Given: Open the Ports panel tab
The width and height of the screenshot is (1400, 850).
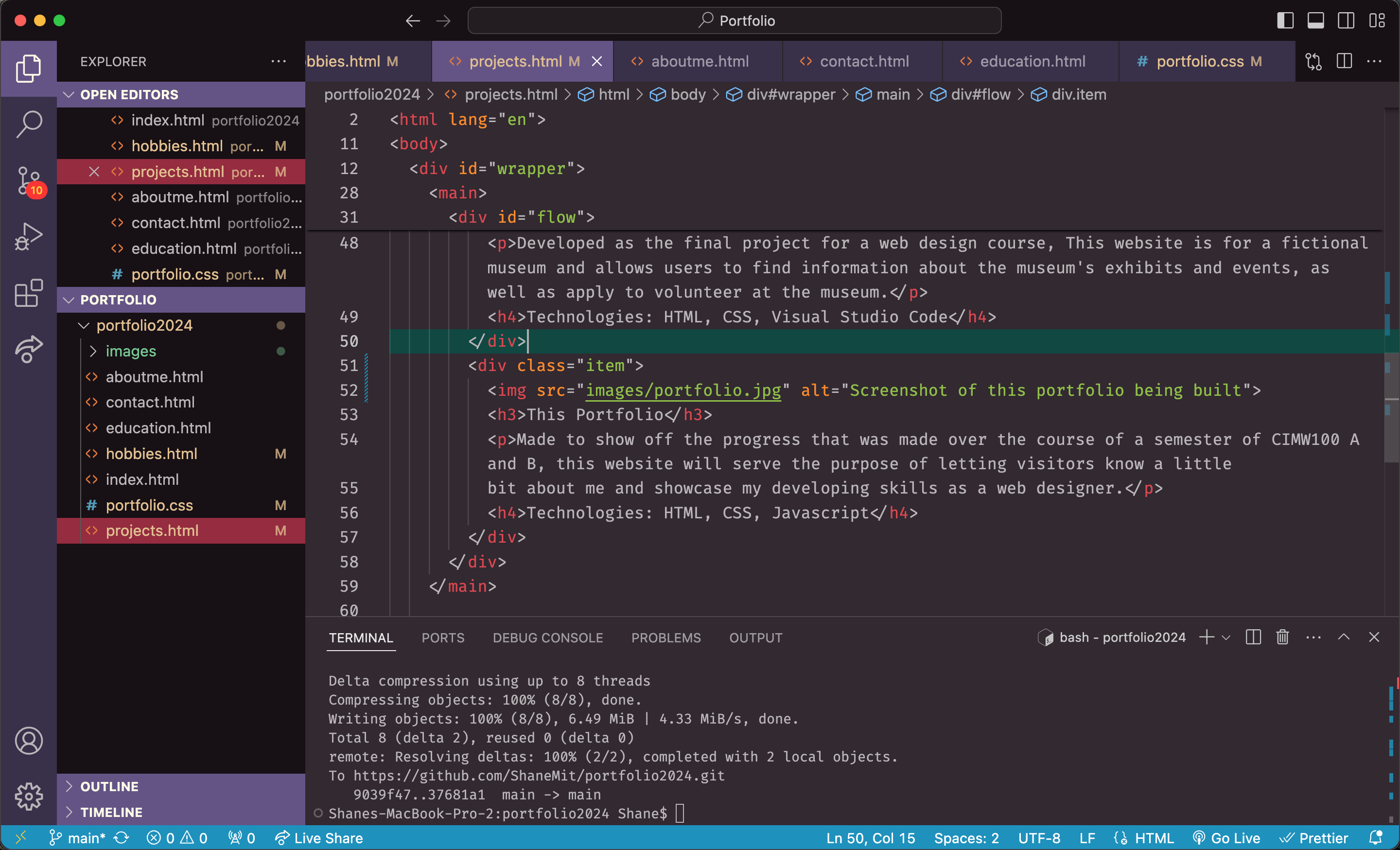Looking at the screenshot, I should click(x=443, y=637).
